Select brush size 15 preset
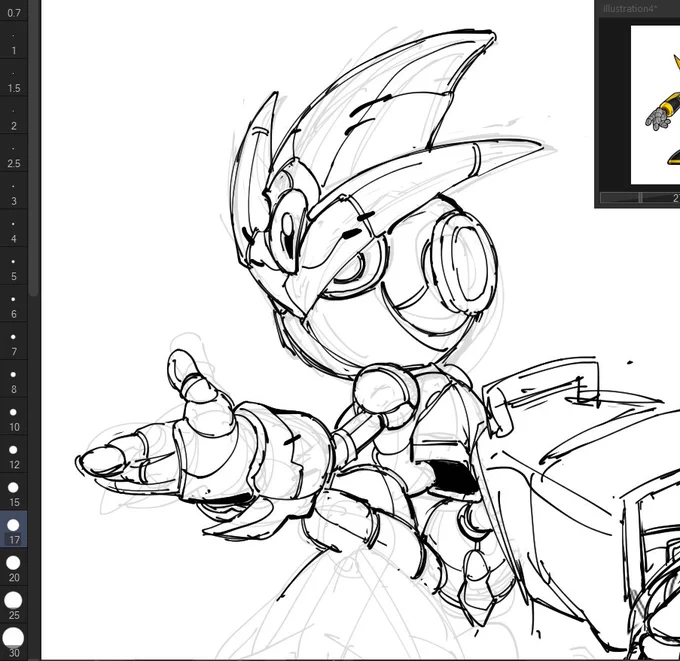The image size is (680, 661). [x=13, y=491]
